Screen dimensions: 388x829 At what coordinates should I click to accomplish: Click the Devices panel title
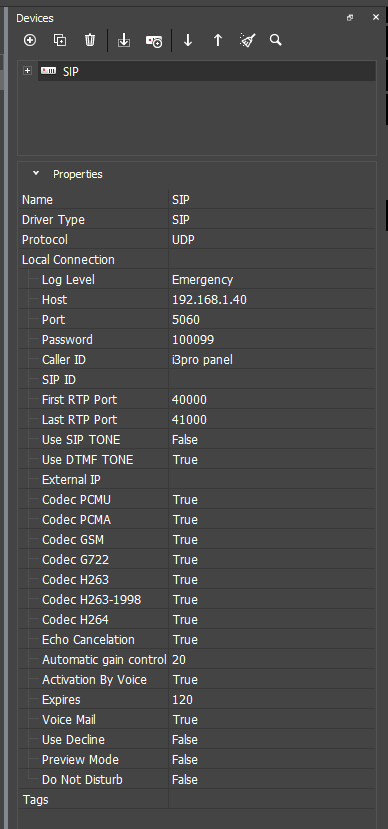tap(35, 19)
